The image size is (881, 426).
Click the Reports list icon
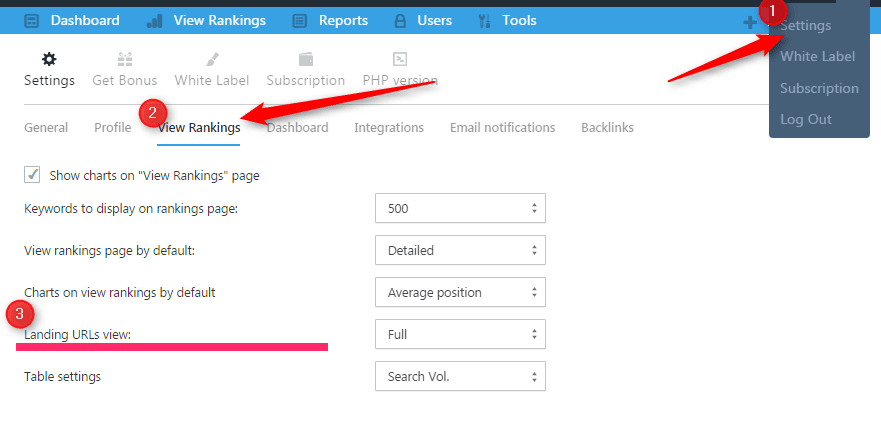[300, 21]
